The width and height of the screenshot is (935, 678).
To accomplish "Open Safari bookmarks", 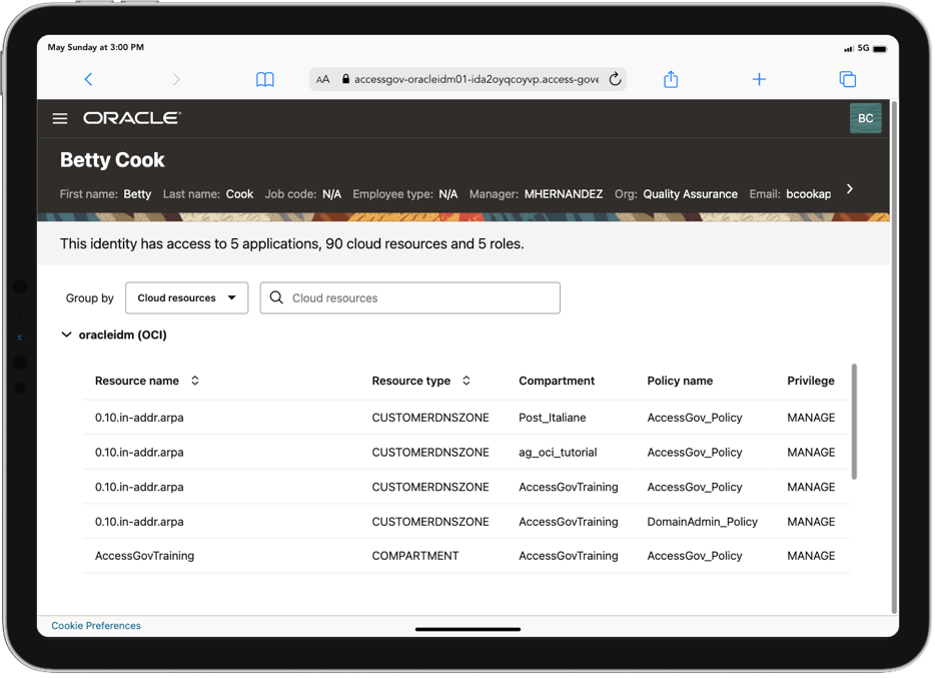I will [x=264, y=79].
